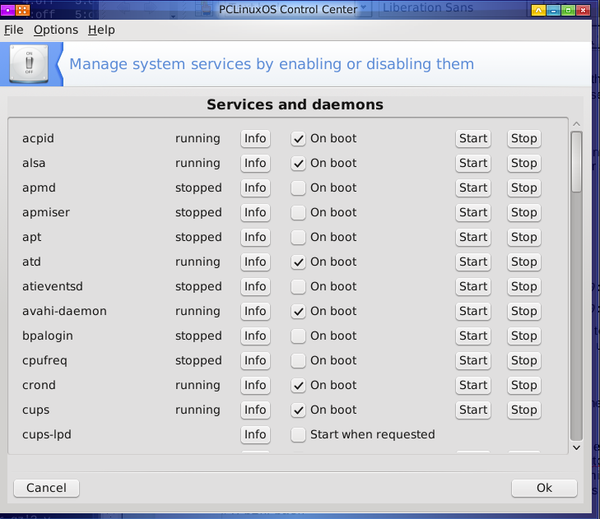Stop the alsa service

[524, 163]
